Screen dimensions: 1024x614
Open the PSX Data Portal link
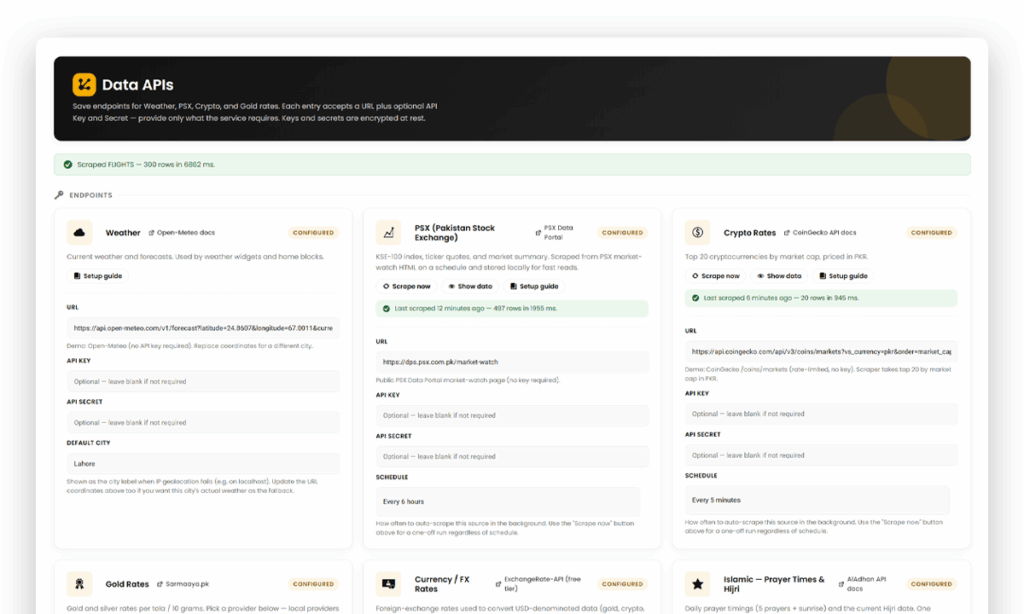(554, 233)
